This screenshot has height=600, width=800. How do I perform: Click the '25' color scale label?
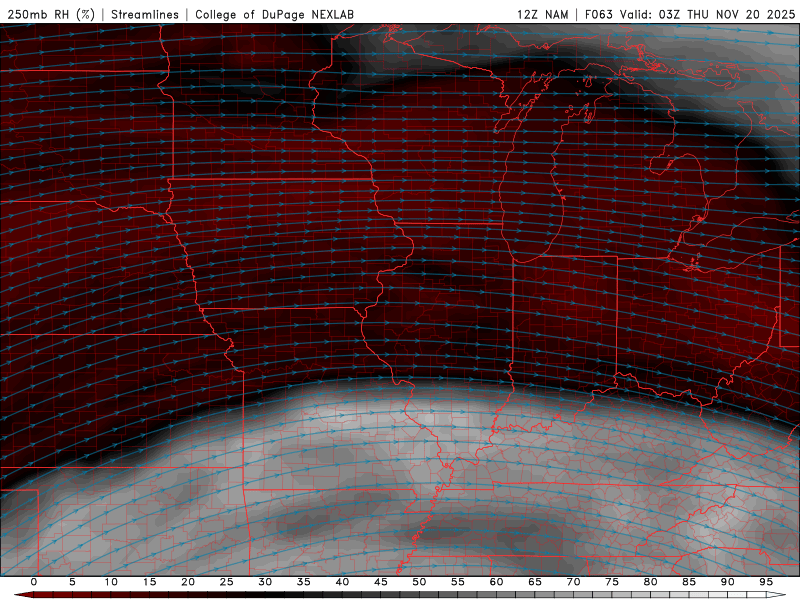click(227, 582)
